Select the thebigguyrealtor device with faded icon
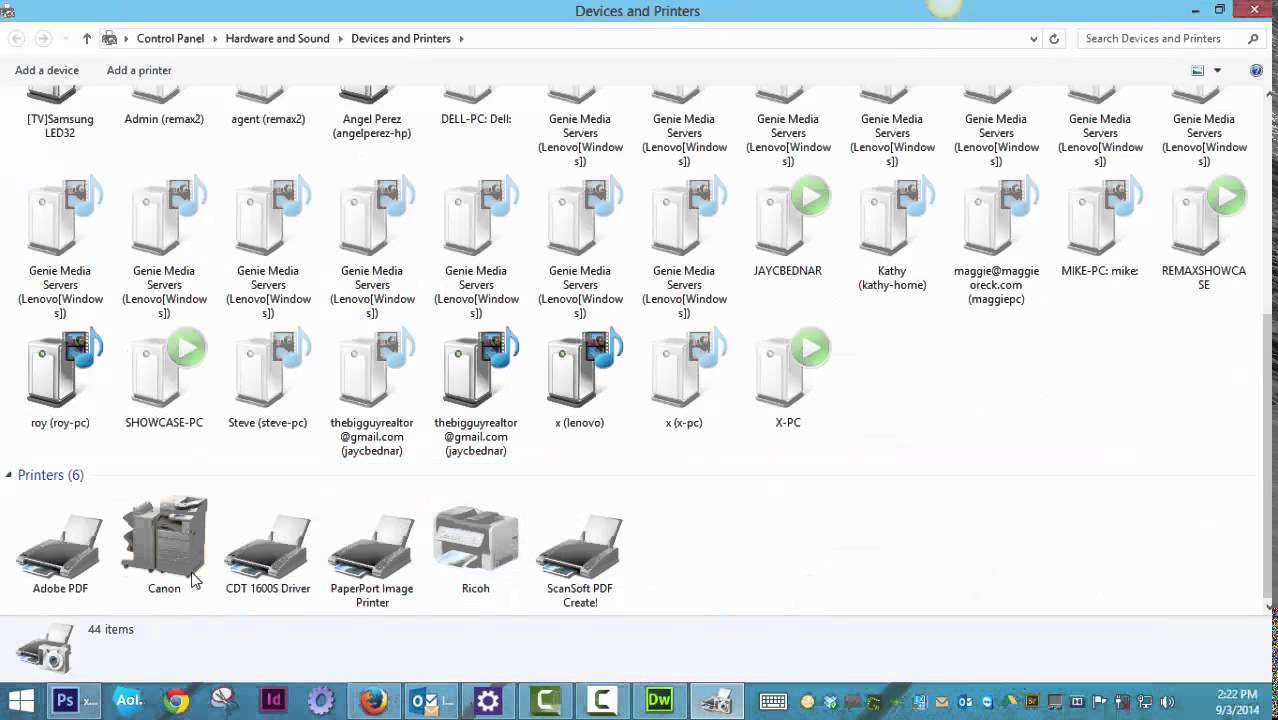Image resolution: width=1278 pixels, height=720 pixels. click(372, 394)
